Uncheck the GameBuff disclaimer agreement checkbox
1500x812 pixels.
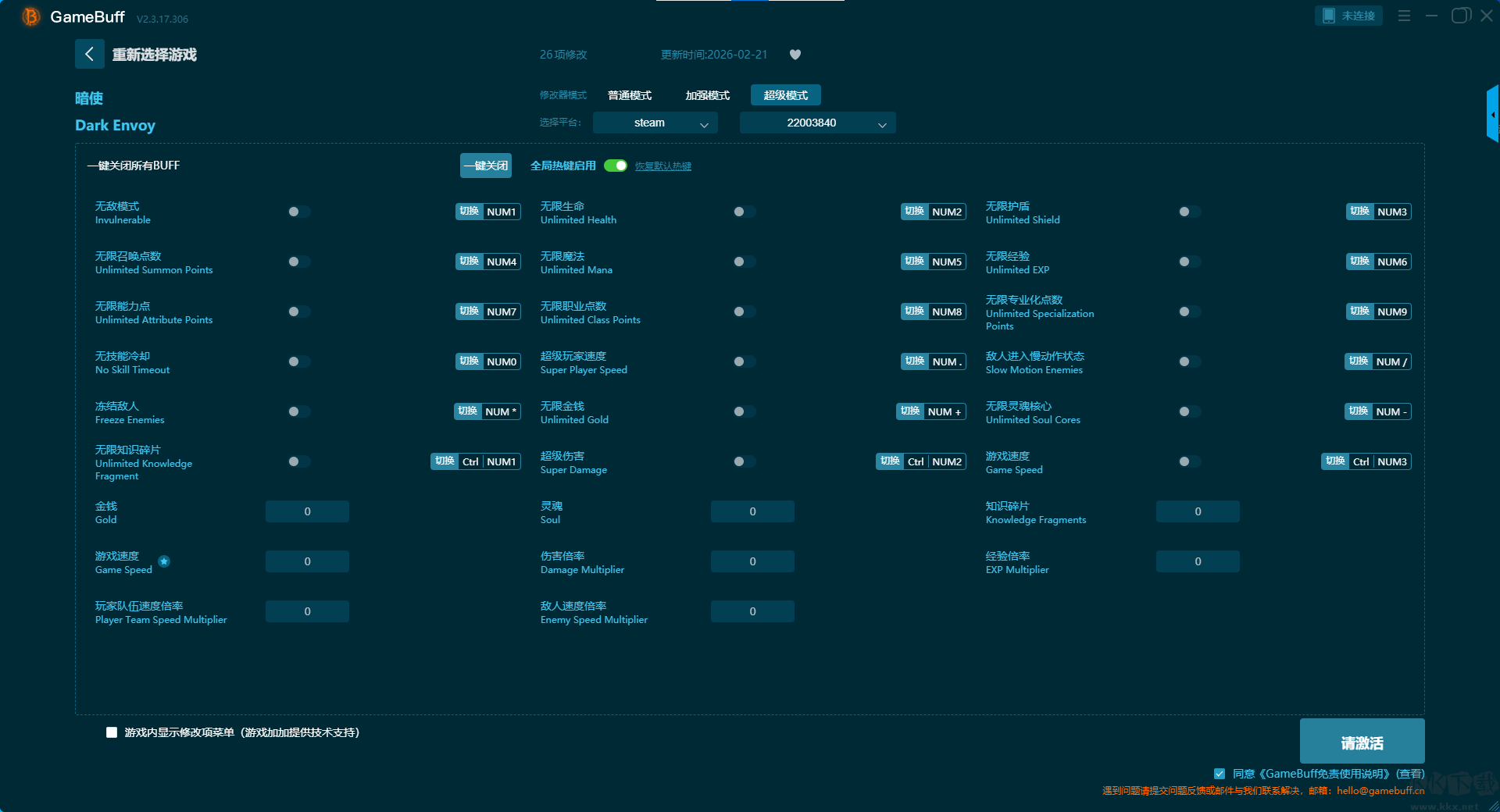coord(1220,774)
